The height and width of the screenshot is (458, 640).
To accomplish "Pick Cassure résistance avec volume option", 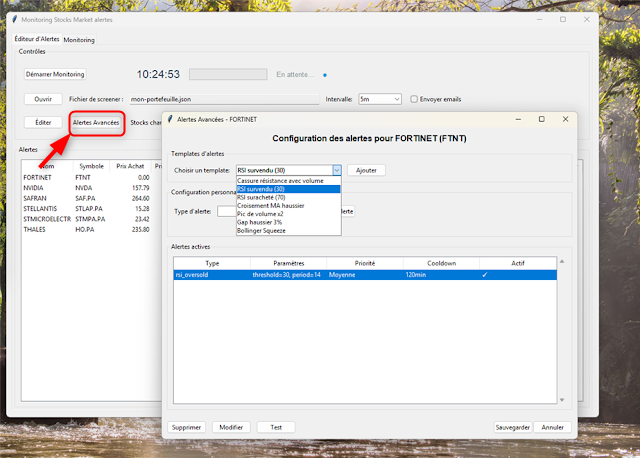I will [x=280, y=181].
